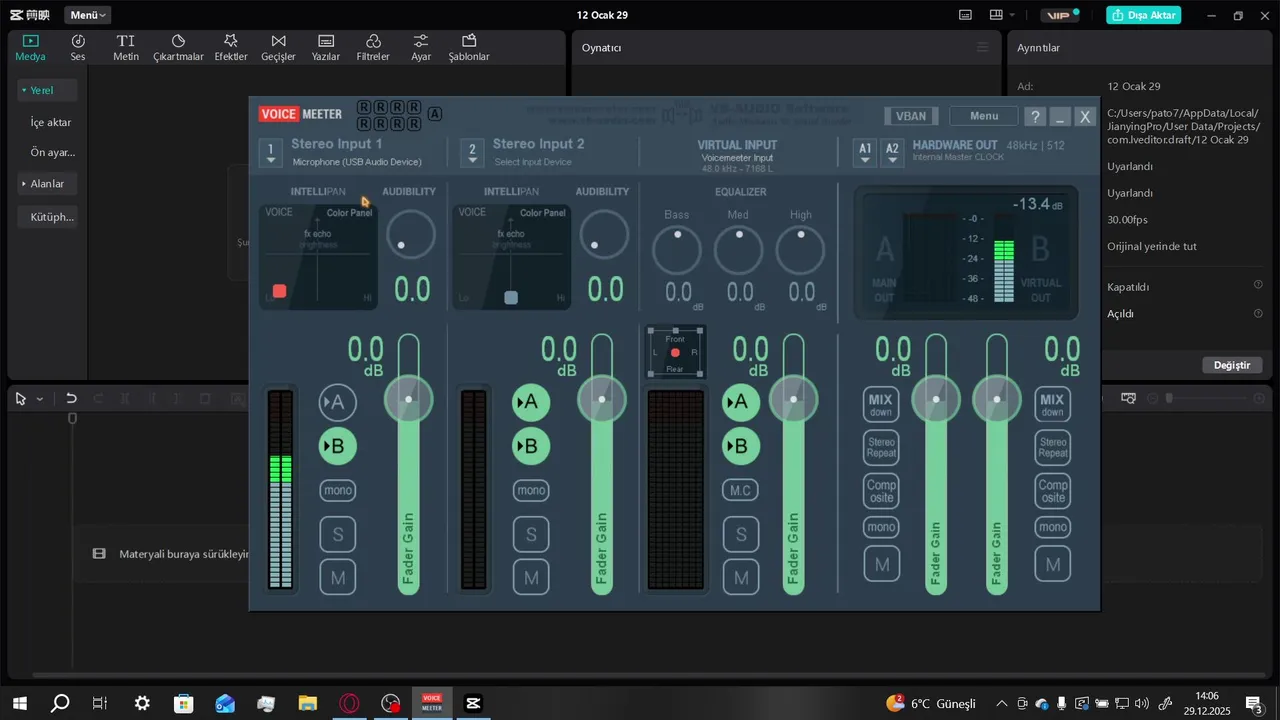Click the undo arrow in the timeline toolbar
The width and height of the screenshot is (1280, 720).
point(71,398)
